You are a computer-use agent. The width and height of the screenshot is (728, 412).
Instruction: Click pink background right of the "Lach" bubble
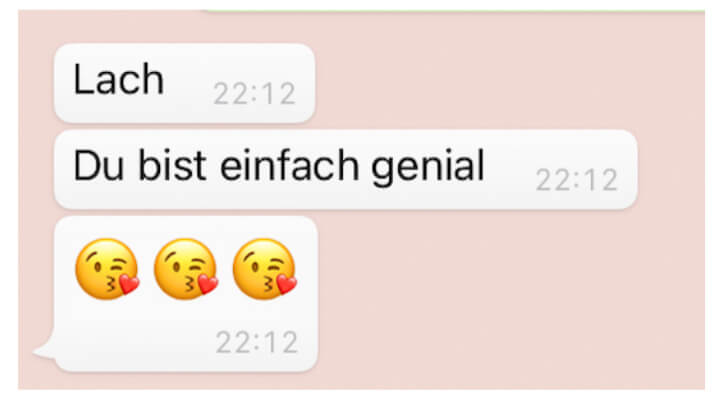[511, 79]
